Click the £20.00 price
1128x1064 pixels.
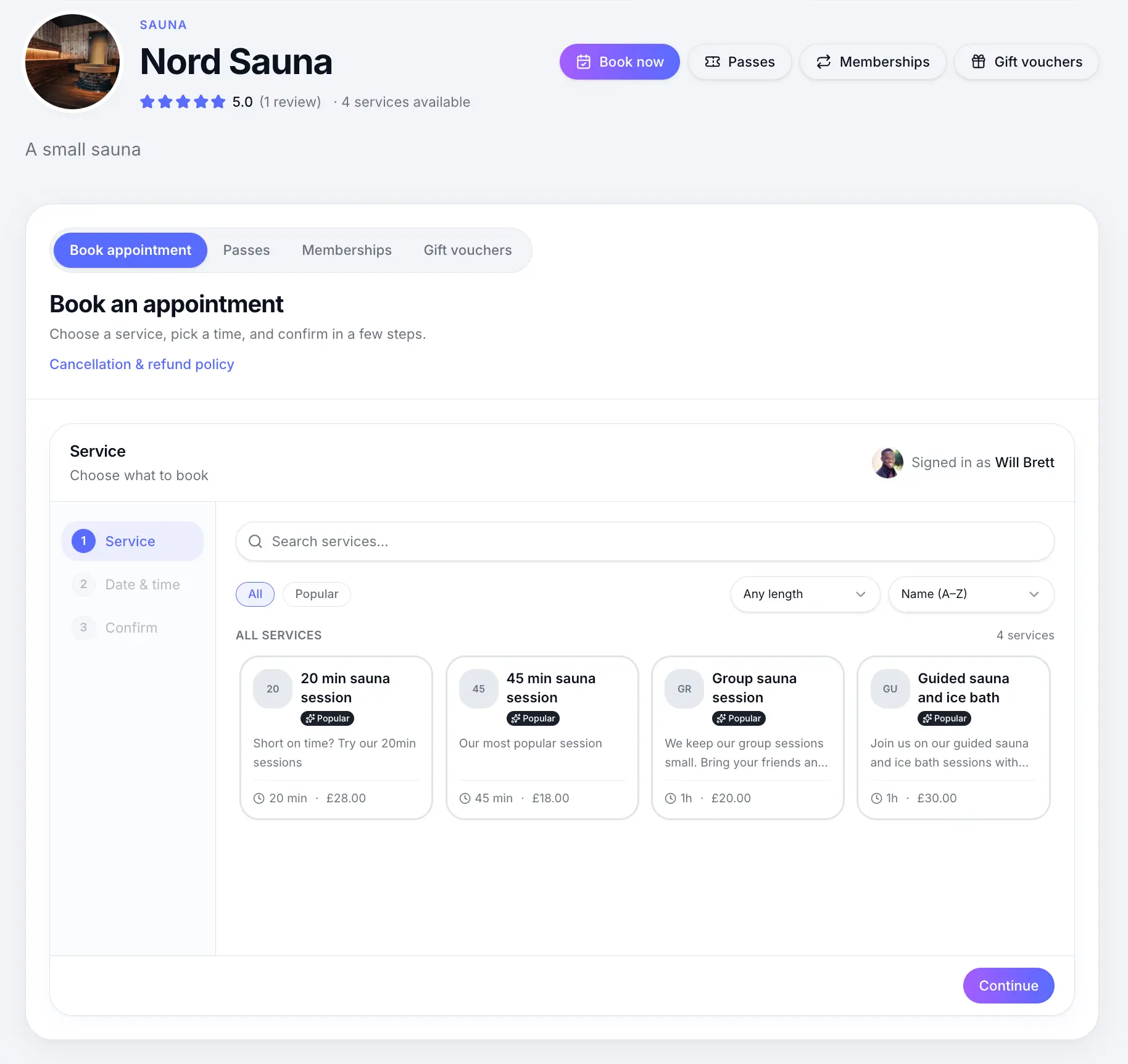731,798
